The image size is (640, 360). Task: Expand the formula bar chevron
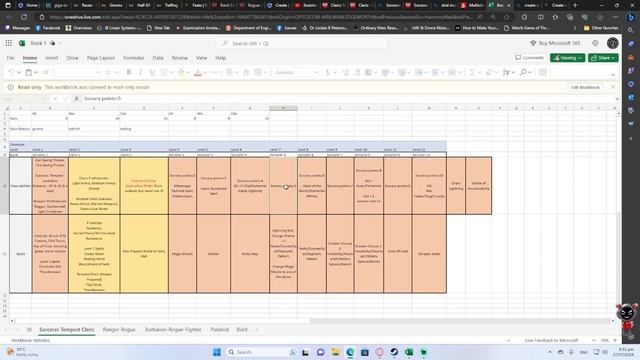(617, 99)
